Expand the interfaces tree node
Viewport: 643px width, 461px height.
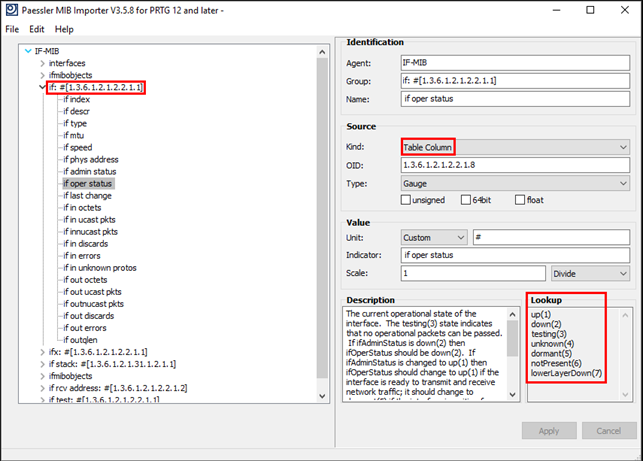coord(42,63)
